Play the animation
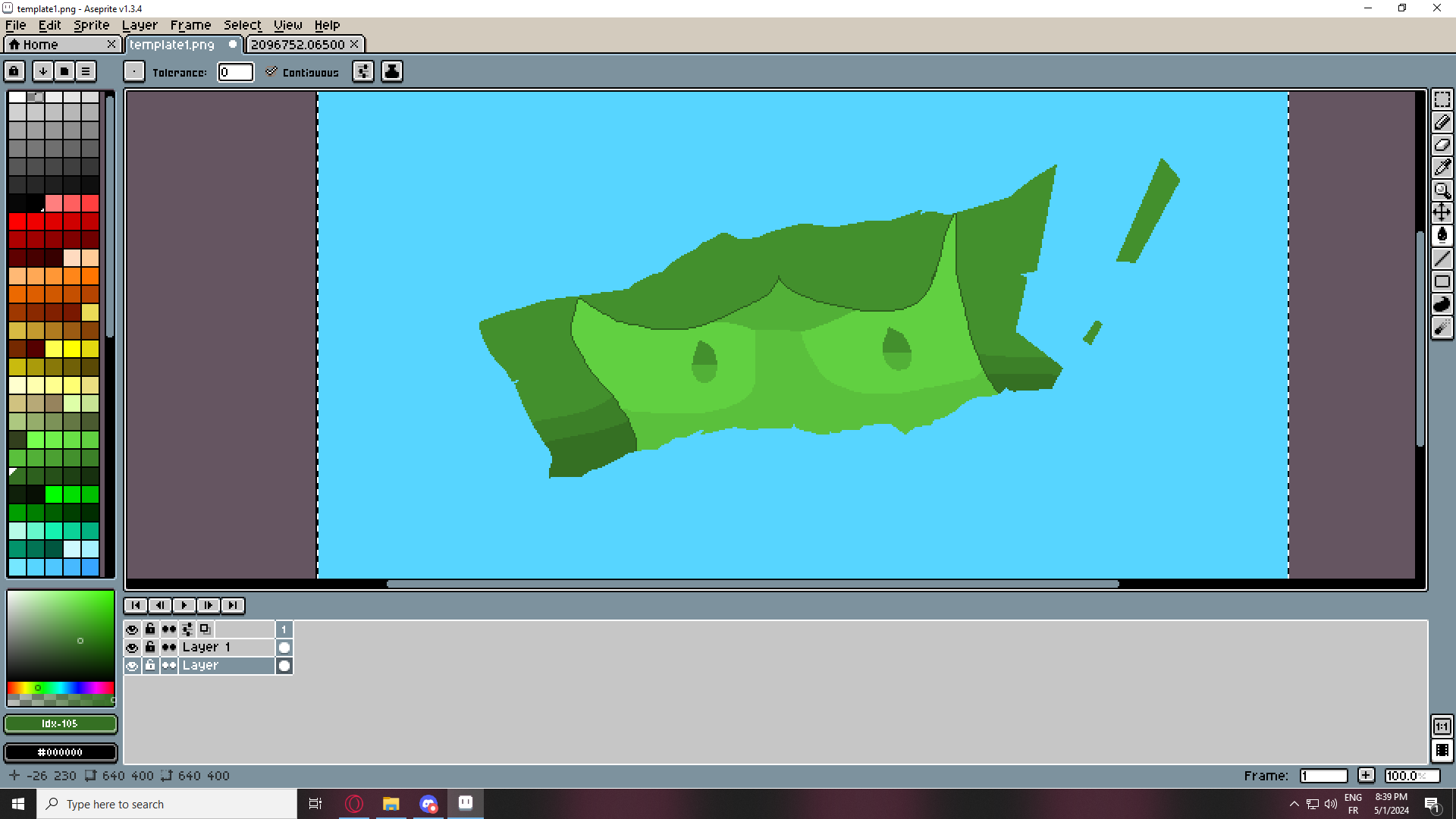 click(184, 605)
